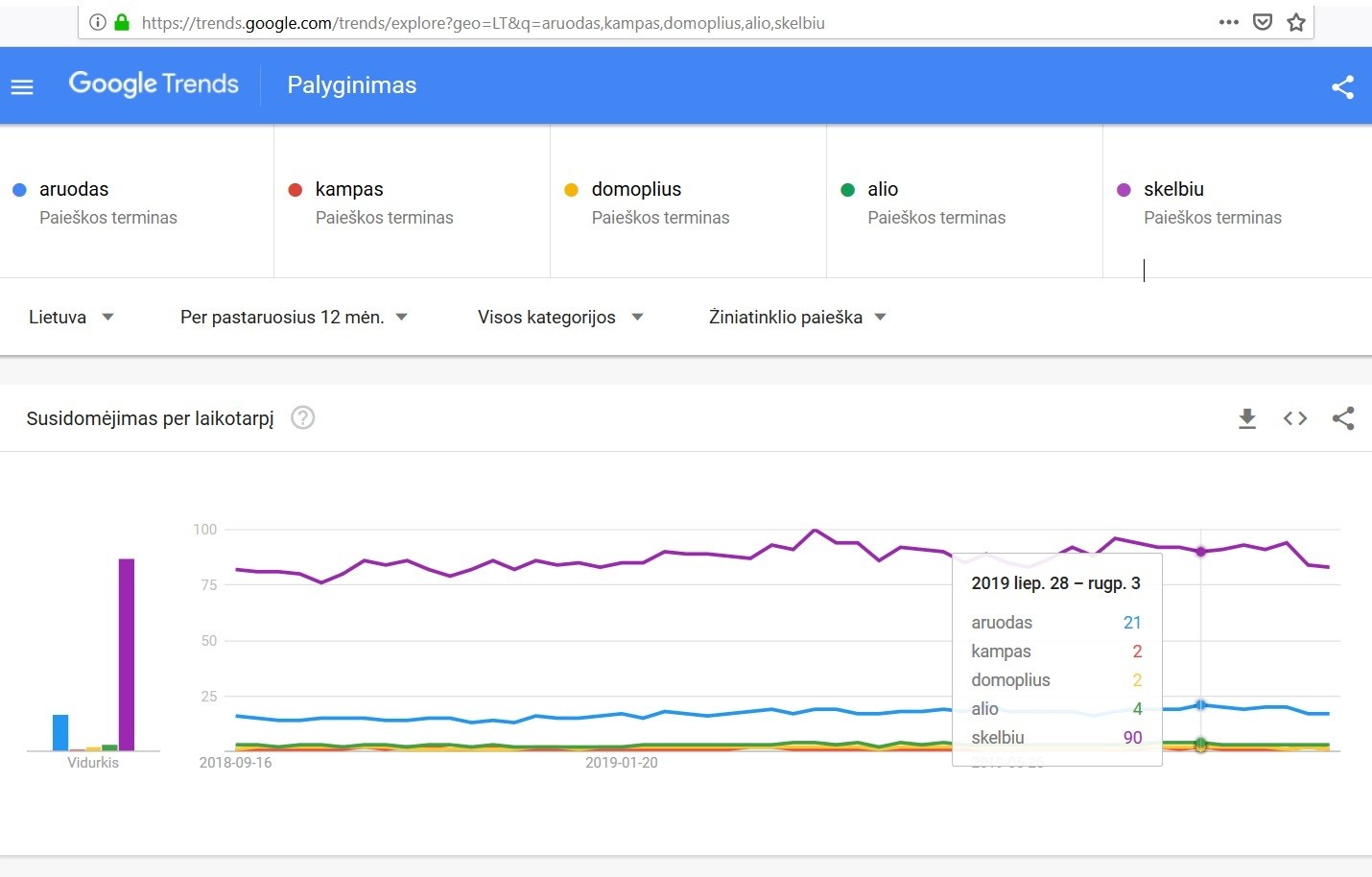Share the Susidomėjimas per laikotarpį chart
Image resolution: width=1372 pixels, height=877 pixels.
[x=1343, y=418]
